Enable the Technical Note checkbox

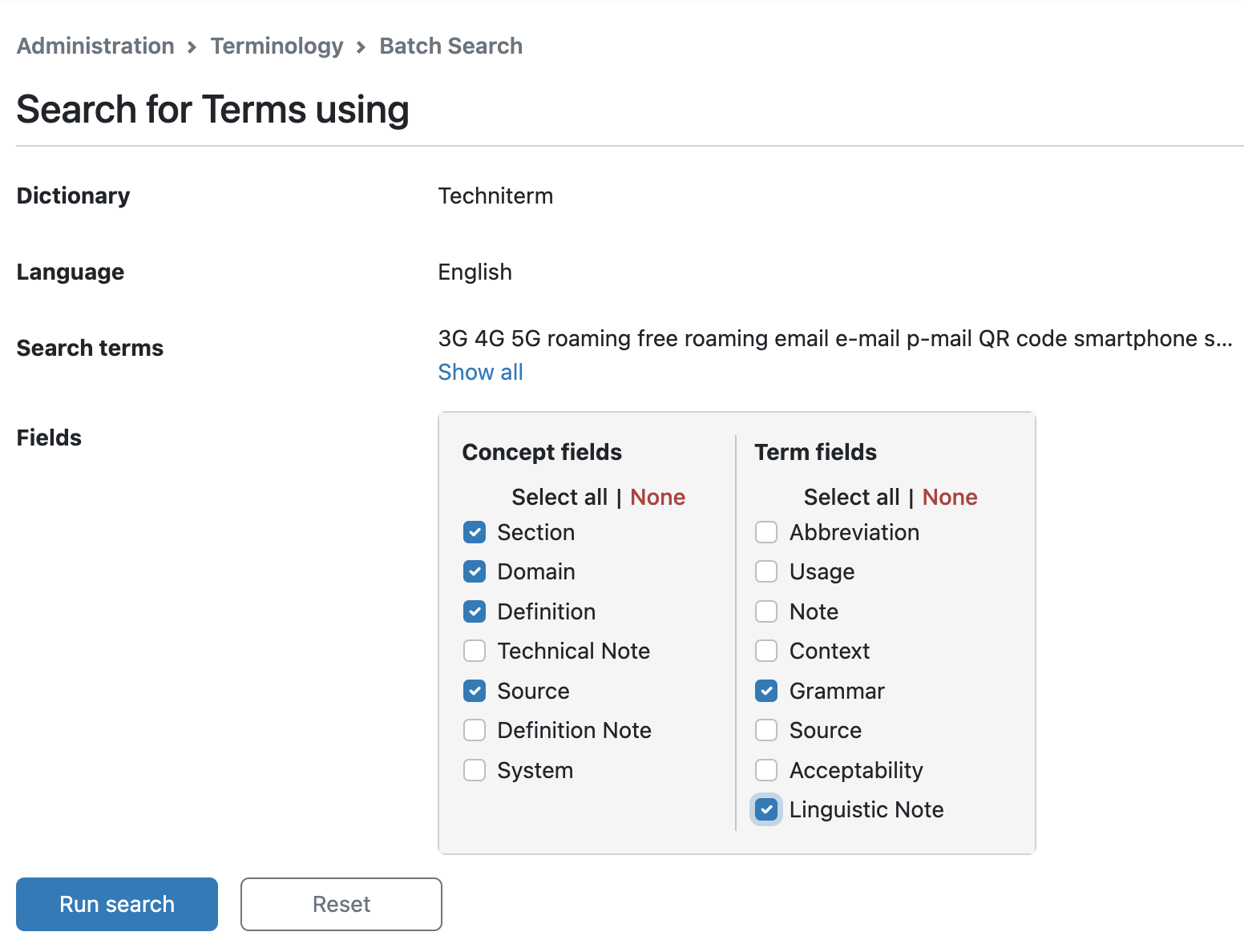(475, 651)
